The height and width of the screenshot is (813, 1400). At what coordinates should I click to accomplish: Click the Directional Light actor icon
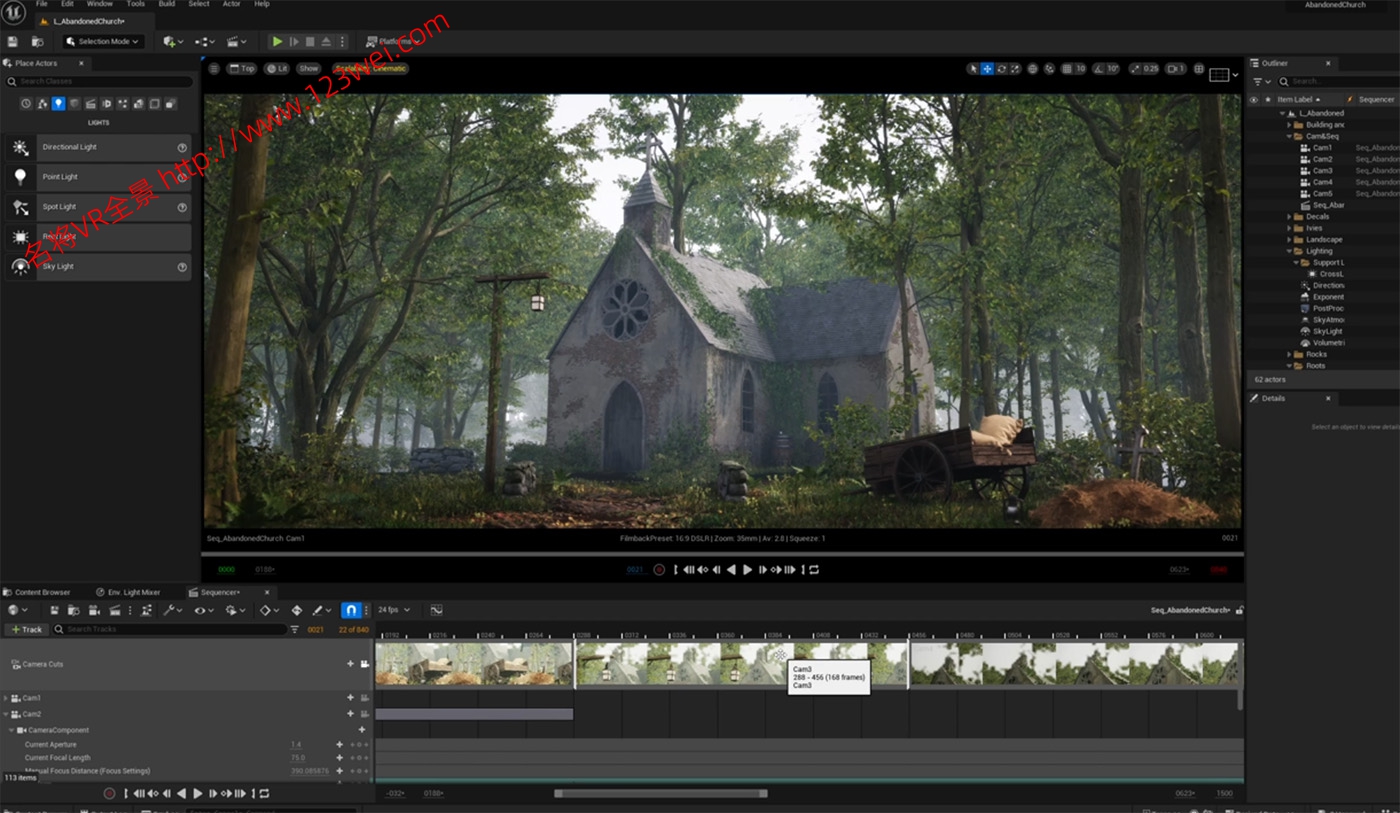(x=20, y=147)
